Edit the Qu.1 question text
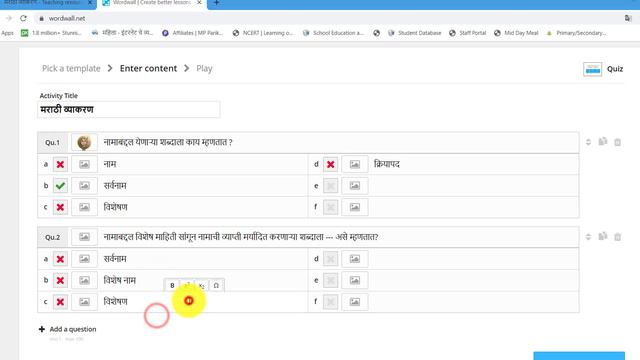The width and height of the screenshot is (640, 360). point(339,142)
